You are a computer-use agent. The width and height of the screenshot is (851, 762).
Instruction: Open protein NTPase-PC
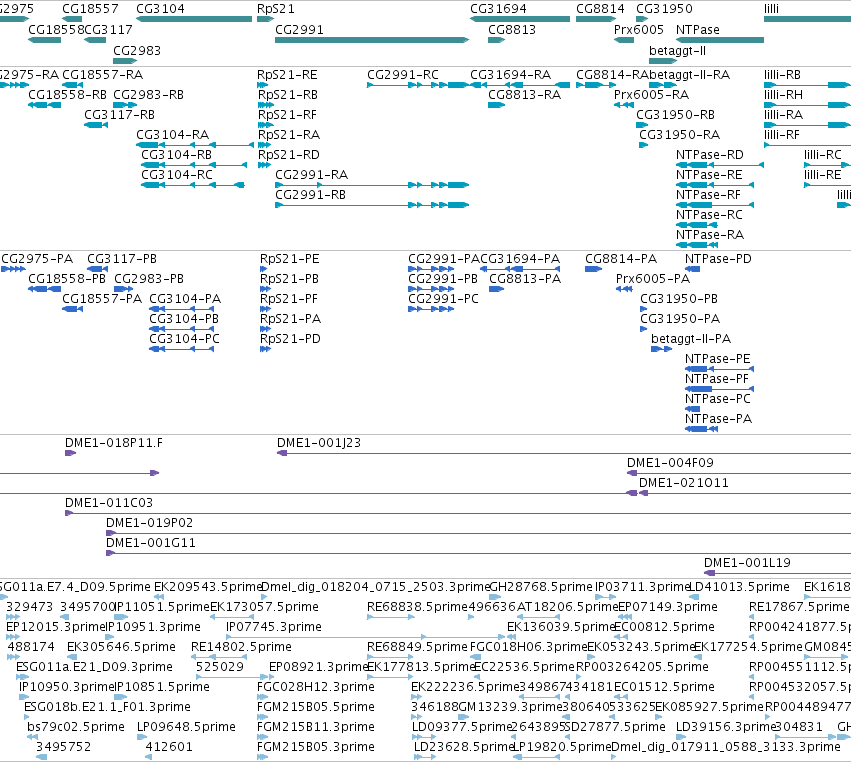(717, 398)
